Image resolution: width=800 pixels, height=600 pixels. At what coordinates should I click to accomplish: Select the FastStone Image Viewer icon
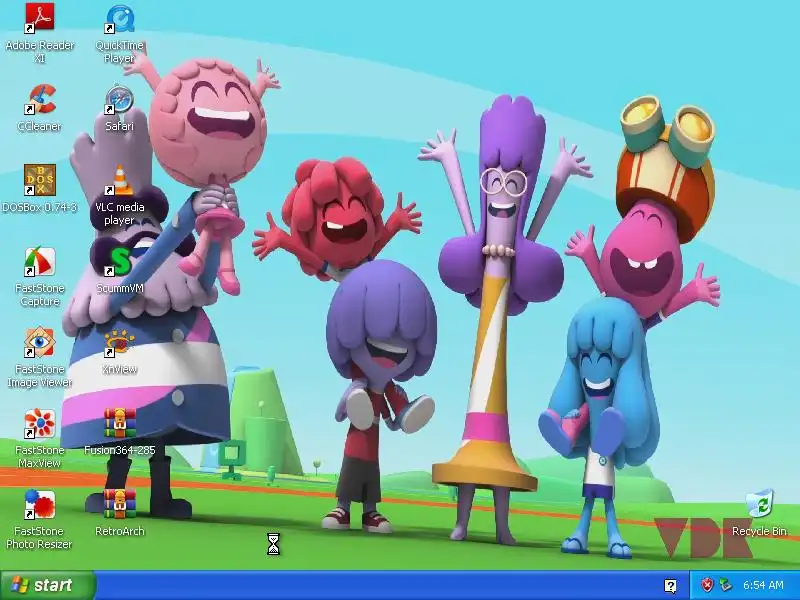pos(40,342)
